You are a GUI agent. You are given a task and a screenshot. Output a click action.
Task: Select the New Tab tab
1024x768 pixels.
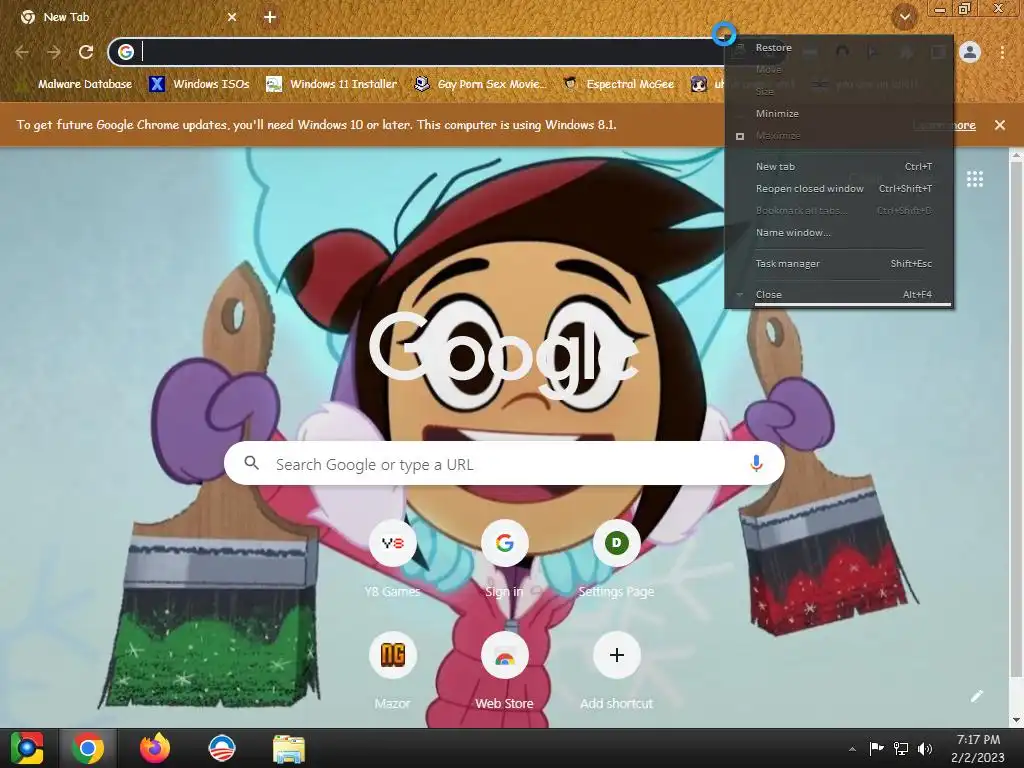coord(127,18)
